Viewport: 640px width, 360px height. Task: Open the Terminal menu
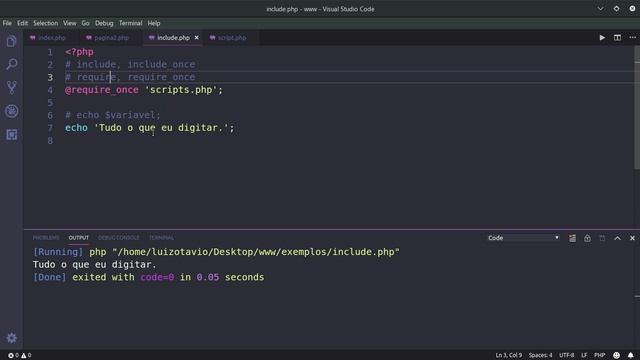point(131,23)
